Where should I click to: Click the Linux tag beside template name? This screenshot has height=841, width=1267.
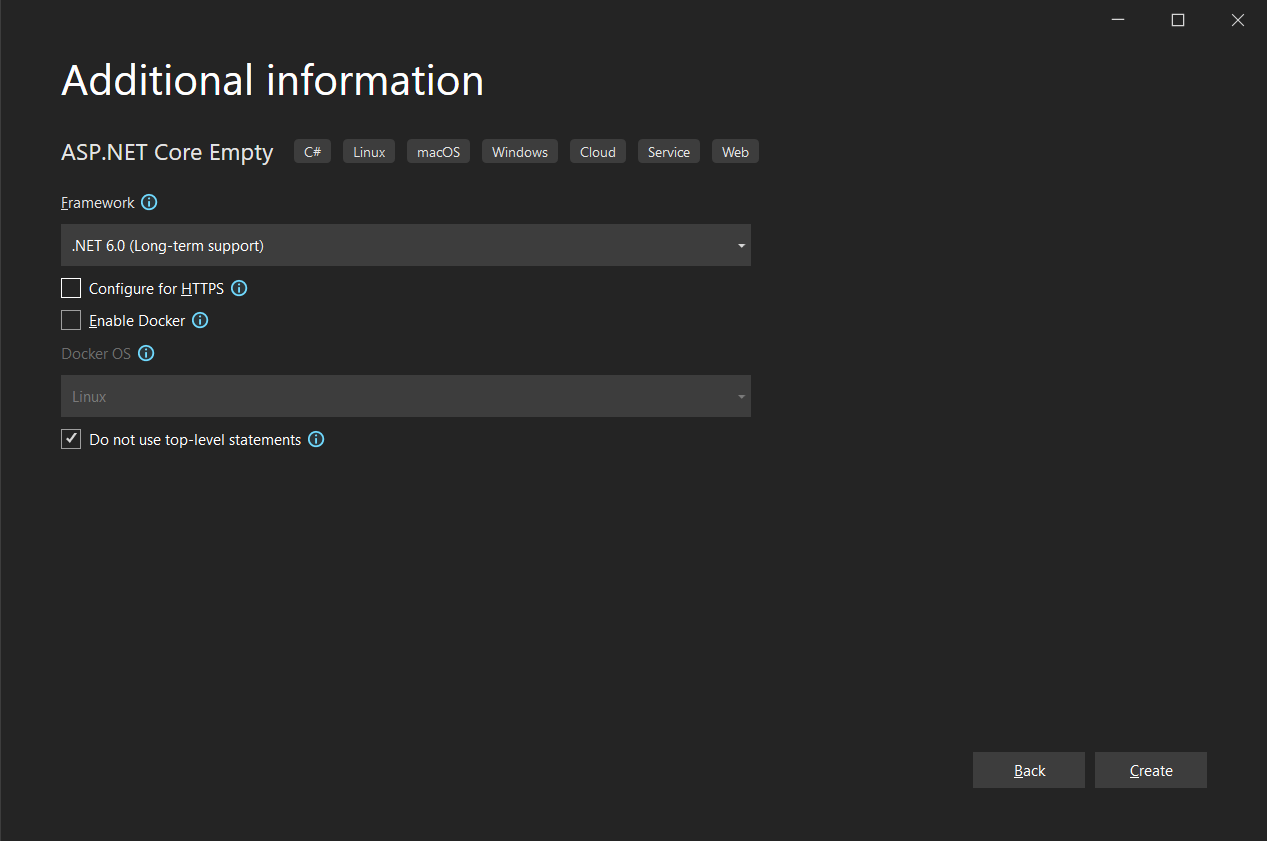tap(369, 152)
